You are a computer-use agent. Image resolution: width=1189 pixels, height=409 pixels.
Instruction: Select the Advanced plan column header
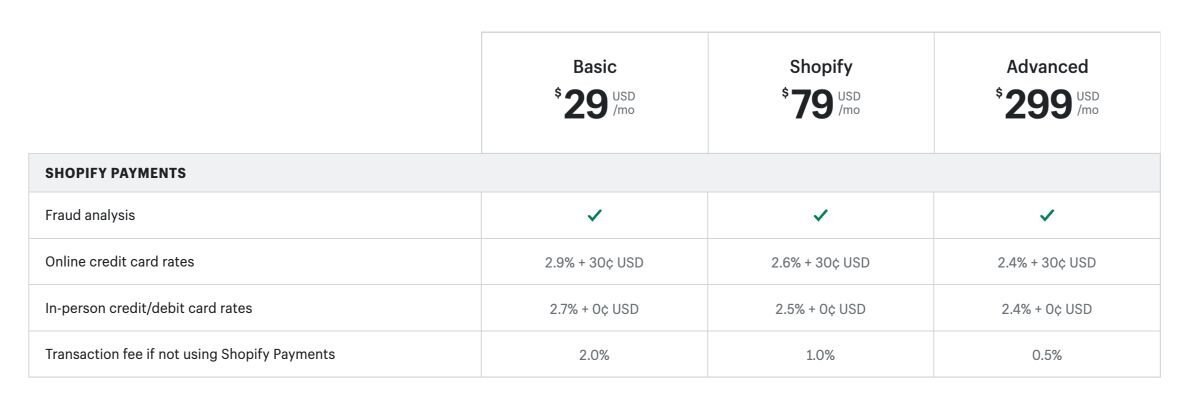point(1047,67)
